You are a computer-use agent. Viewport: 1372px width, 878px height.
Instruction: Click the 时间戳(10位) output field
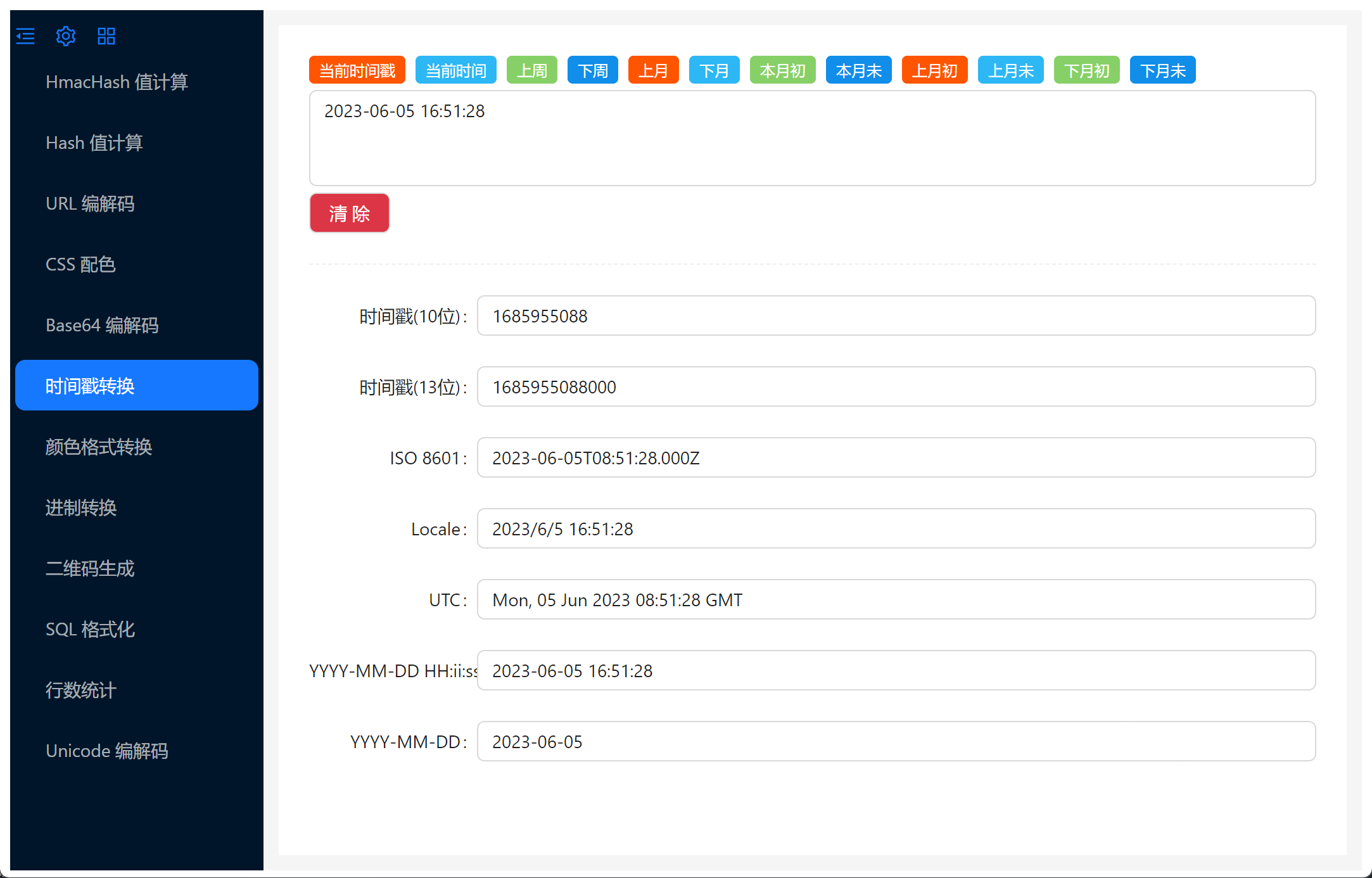[x=896, y=315]
